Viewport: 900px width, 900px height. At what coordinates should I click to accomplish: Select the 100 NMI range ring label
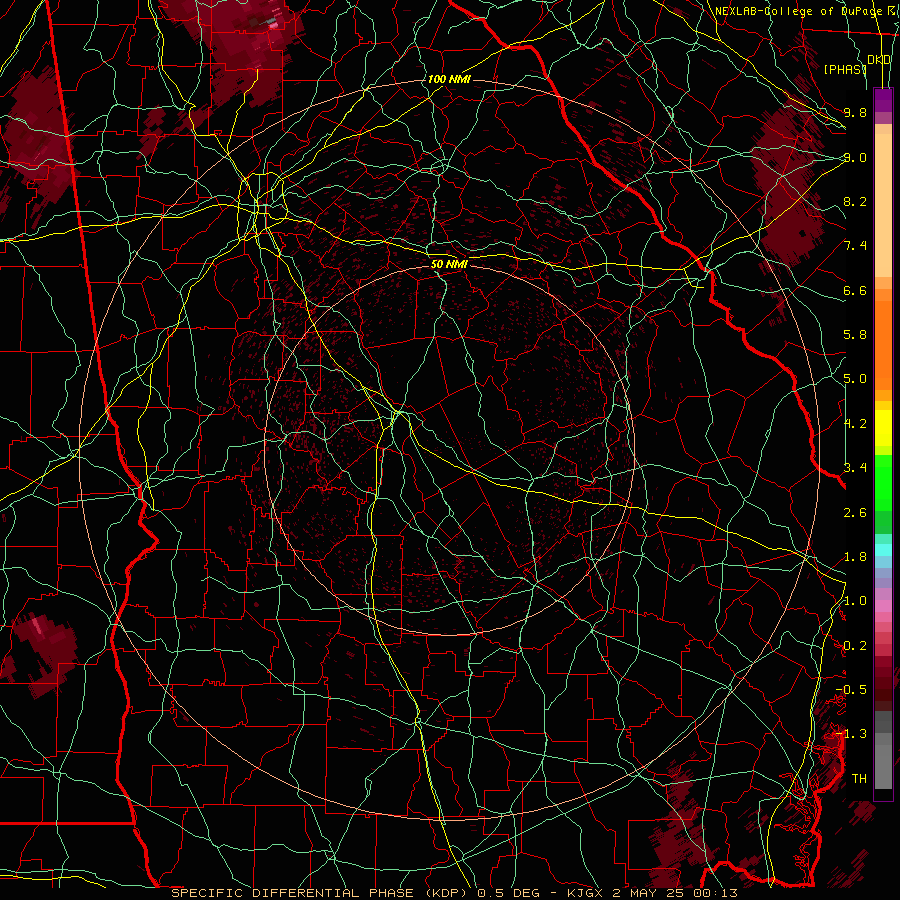[x=449, y=79]
